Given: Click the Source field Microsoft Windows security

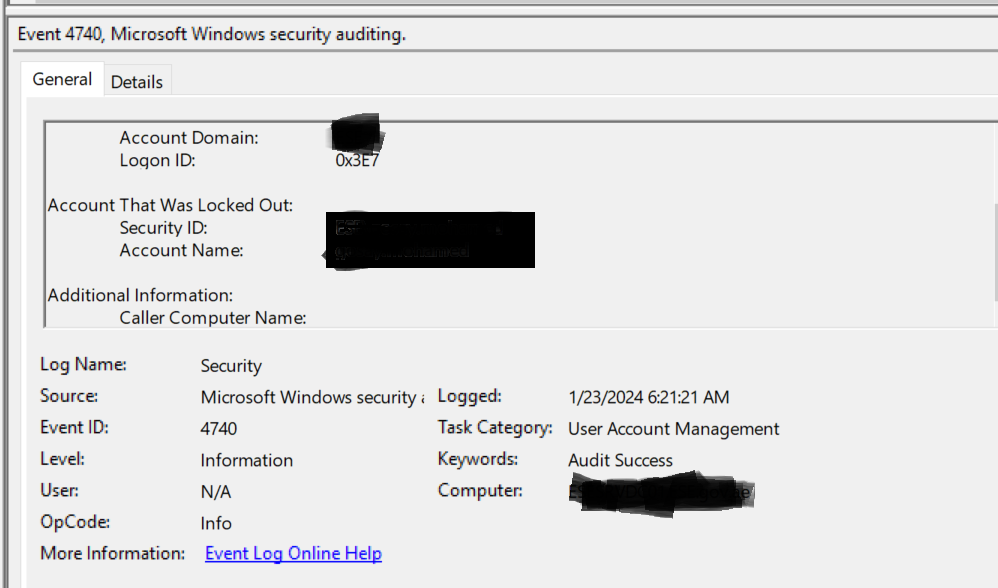Looking at the screenshot, I should coord(312,398).
